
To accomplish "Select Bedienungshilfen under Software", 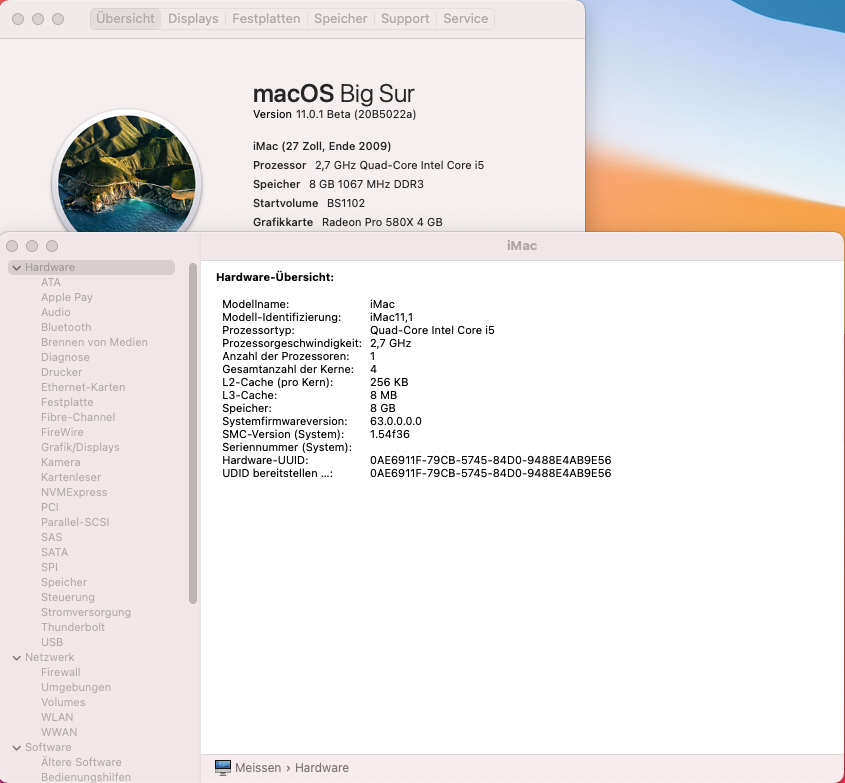I will [x=86, y=777].
